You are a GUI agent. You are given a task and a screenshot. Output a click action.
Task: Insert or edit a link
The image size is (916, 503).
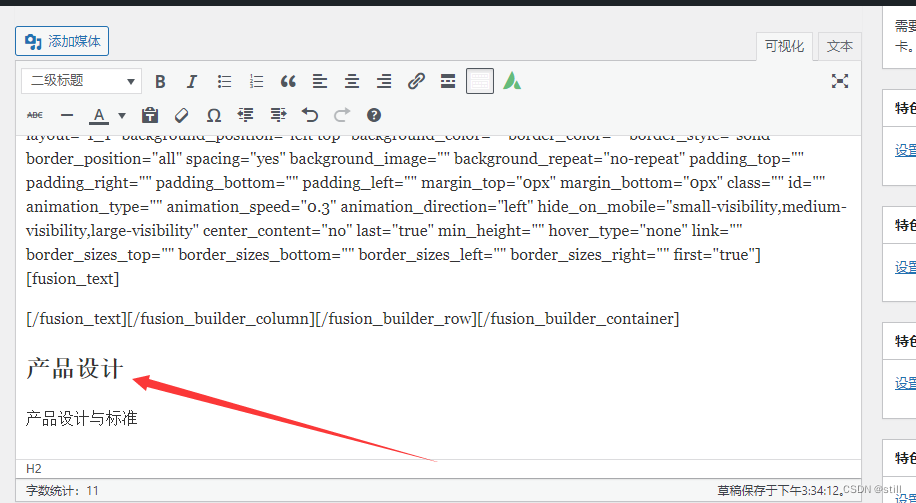416,81
